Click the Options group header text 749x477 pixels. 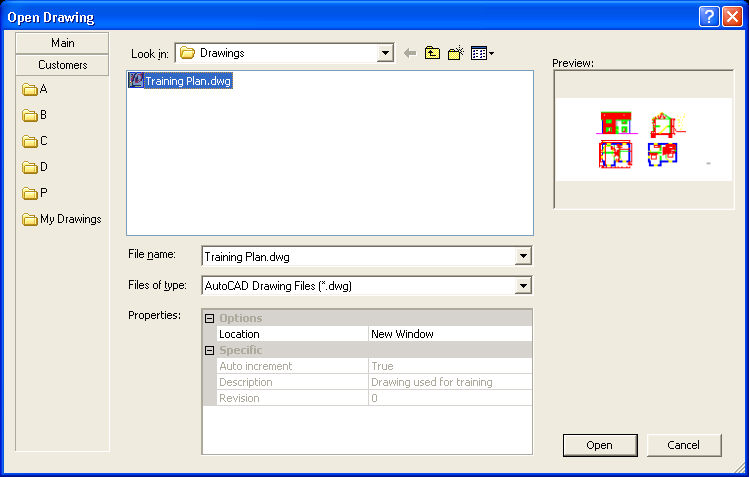241,318
